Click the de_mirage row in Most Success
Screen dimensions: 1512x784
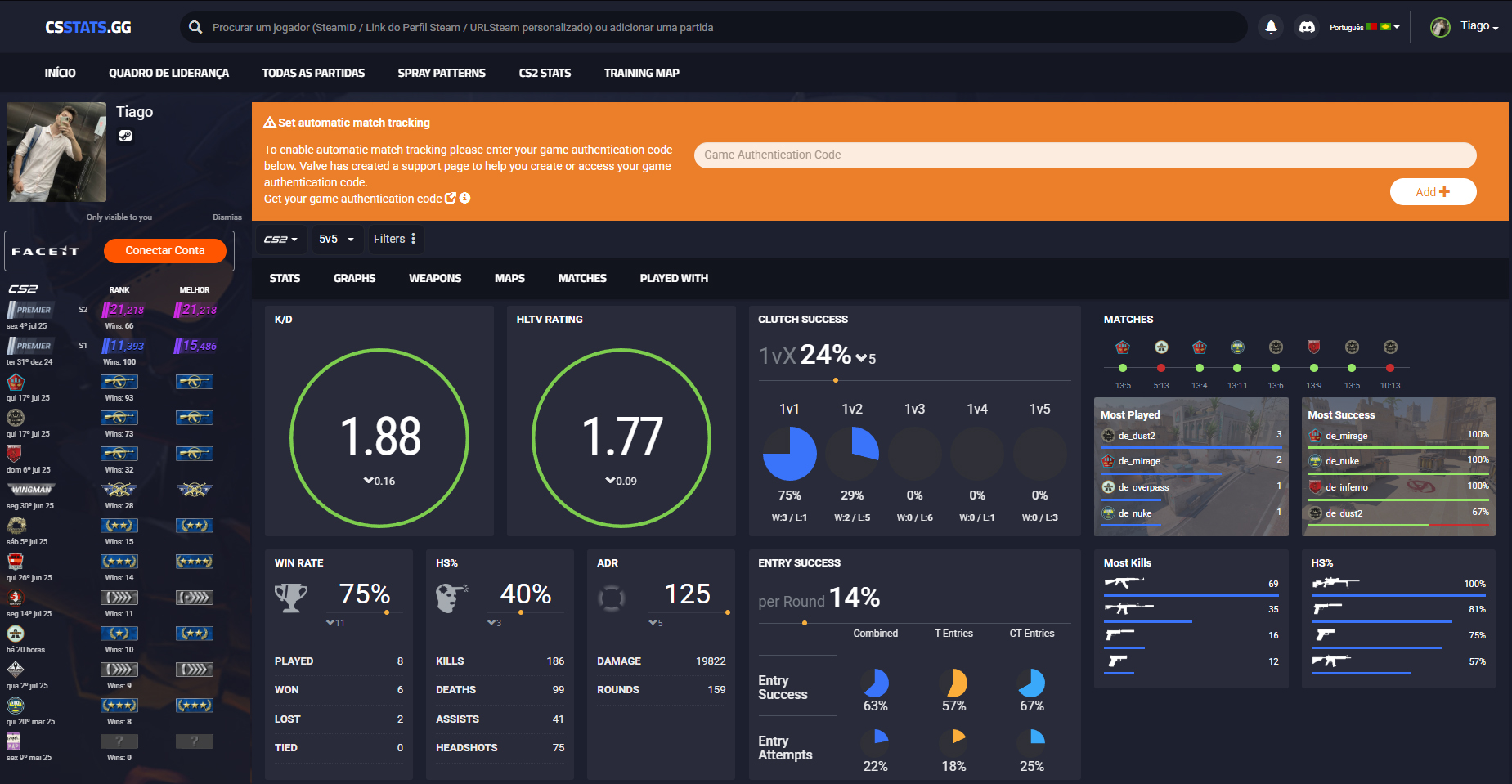coord(1398,436)
